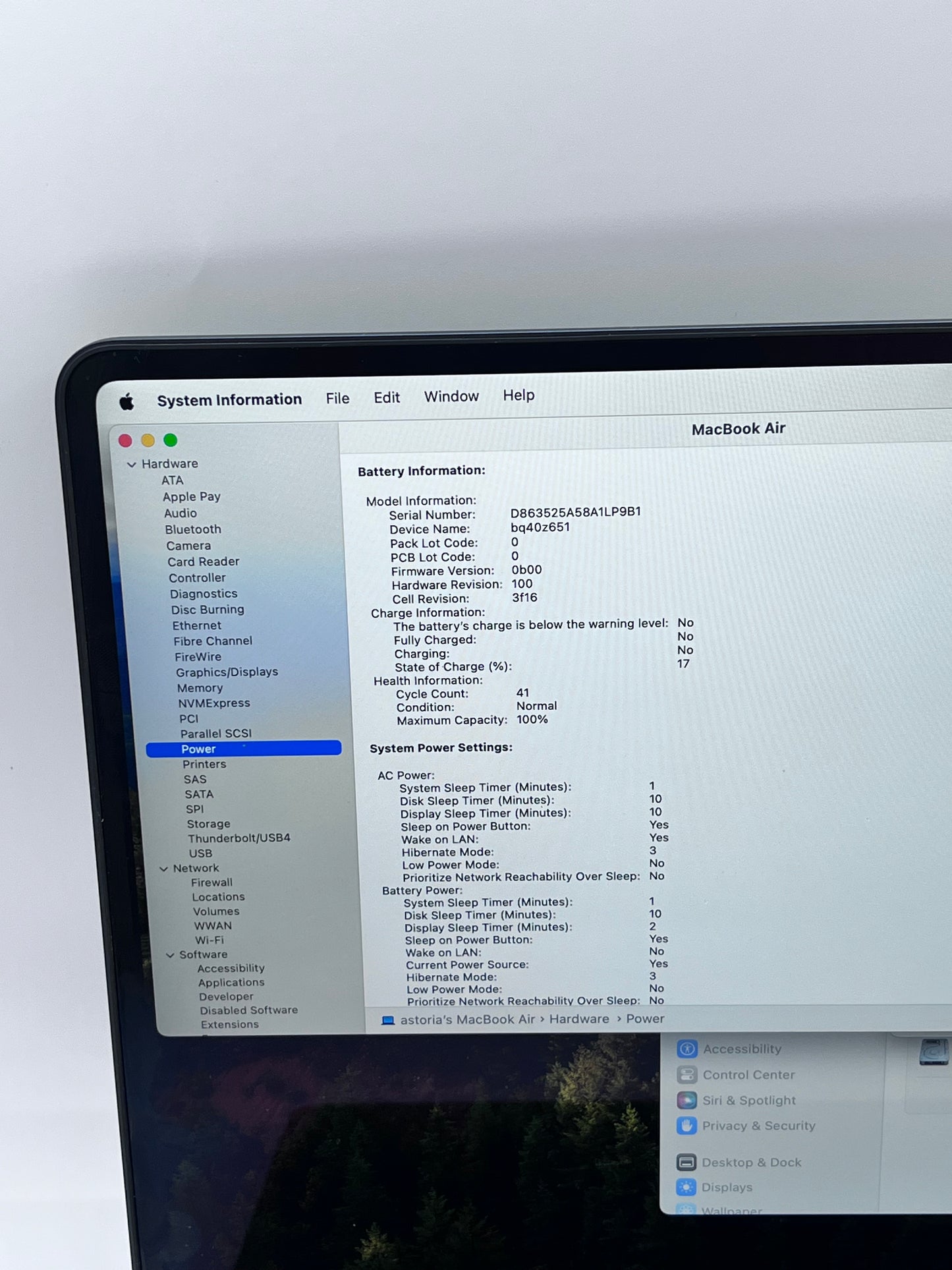Select Wi-Fi under Network
Image resolution: width=952 pixels, height=1270 pixels.
point(210,940)
